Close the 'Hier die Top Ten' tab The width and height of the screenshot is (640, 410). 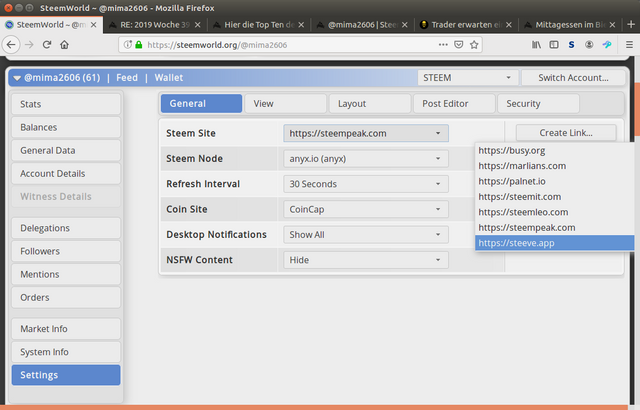pyautogui.click(x=301, y=25)
